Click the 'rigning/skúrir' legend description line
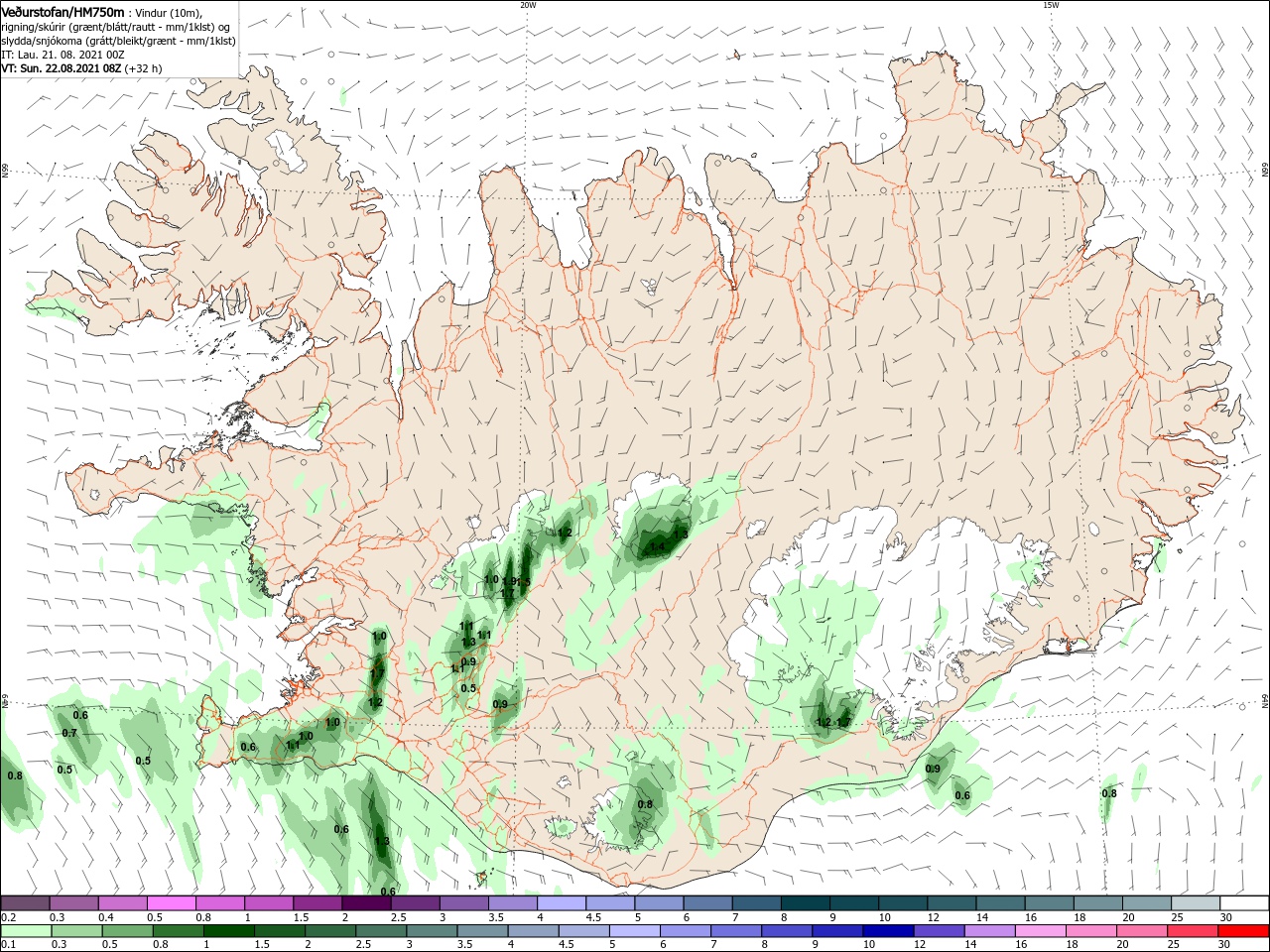 point(115,27)
